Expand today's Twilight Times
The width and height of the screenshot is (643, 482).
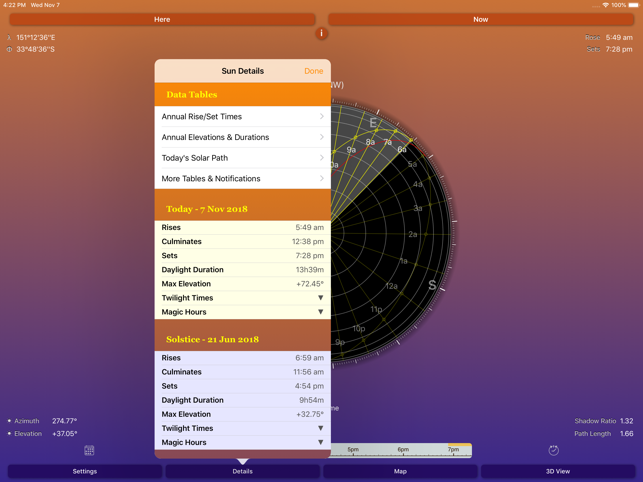[320, 298]
